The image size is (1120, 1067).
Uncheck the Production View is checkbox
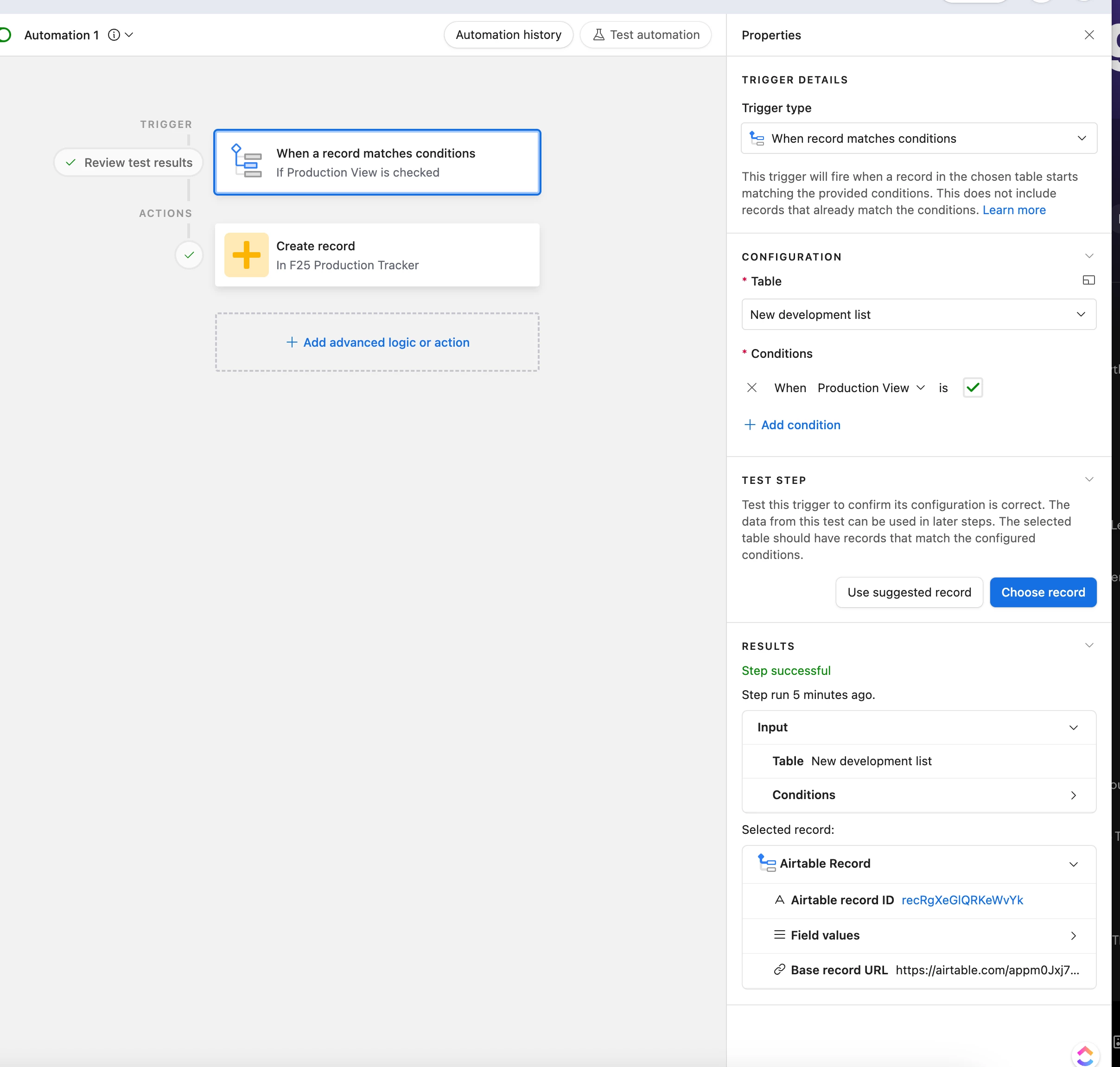point(973,388)
